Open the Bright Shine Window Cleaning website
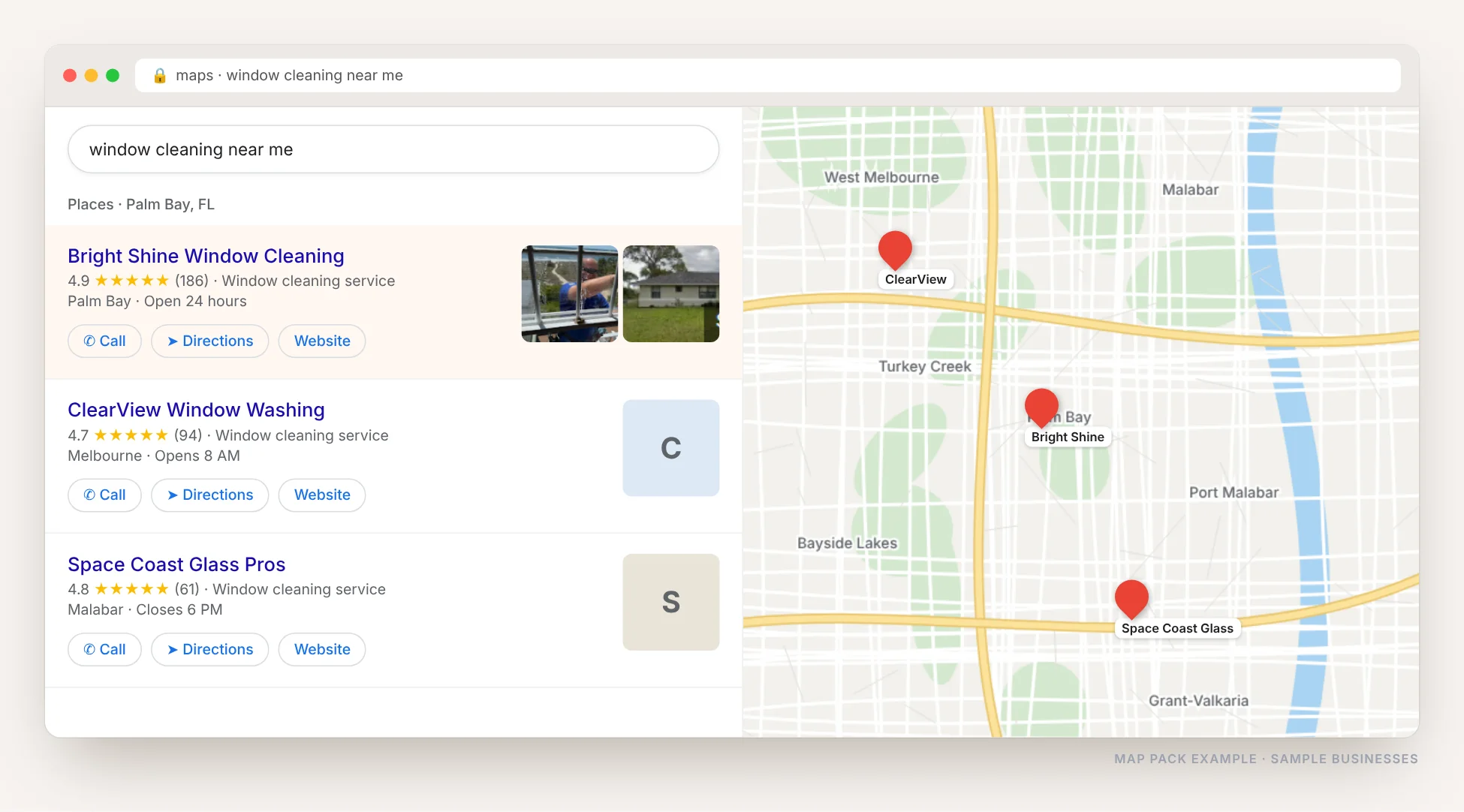Screen dimensions: 1464x812 click(x=322, y=341)
